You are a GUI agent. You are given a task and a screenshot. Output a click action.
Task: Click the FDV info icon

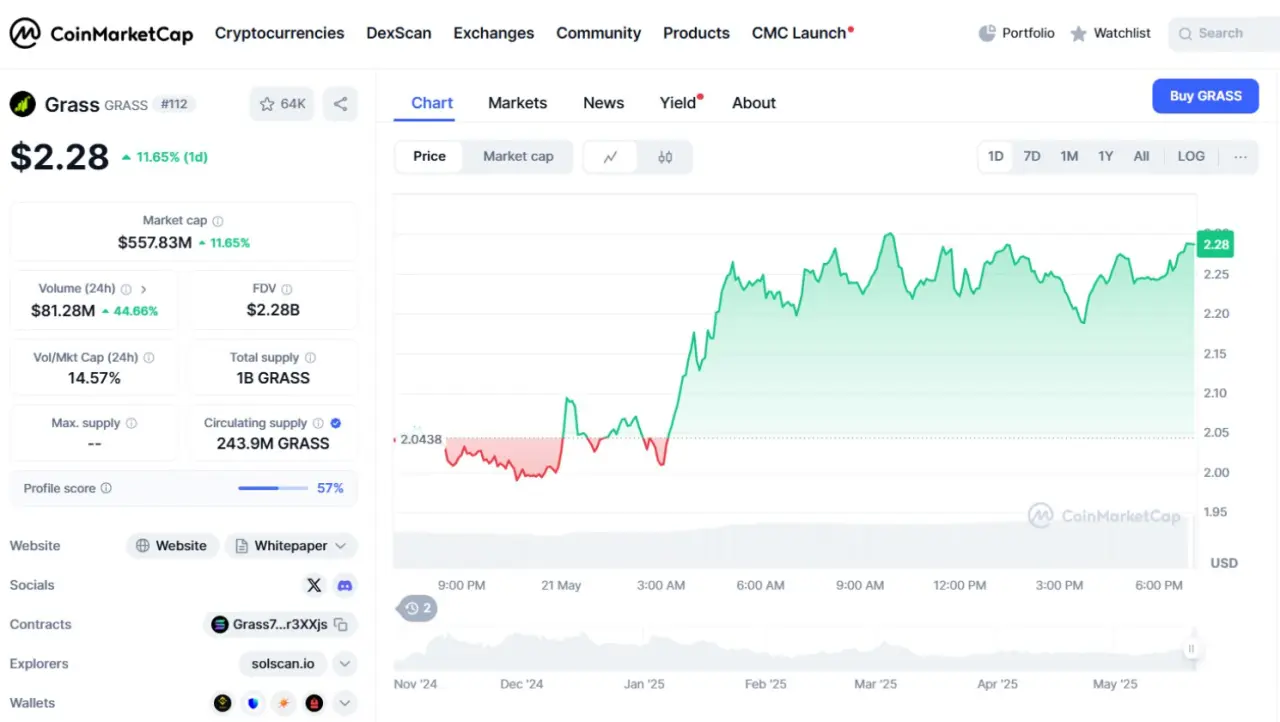[x=287, y=289]
